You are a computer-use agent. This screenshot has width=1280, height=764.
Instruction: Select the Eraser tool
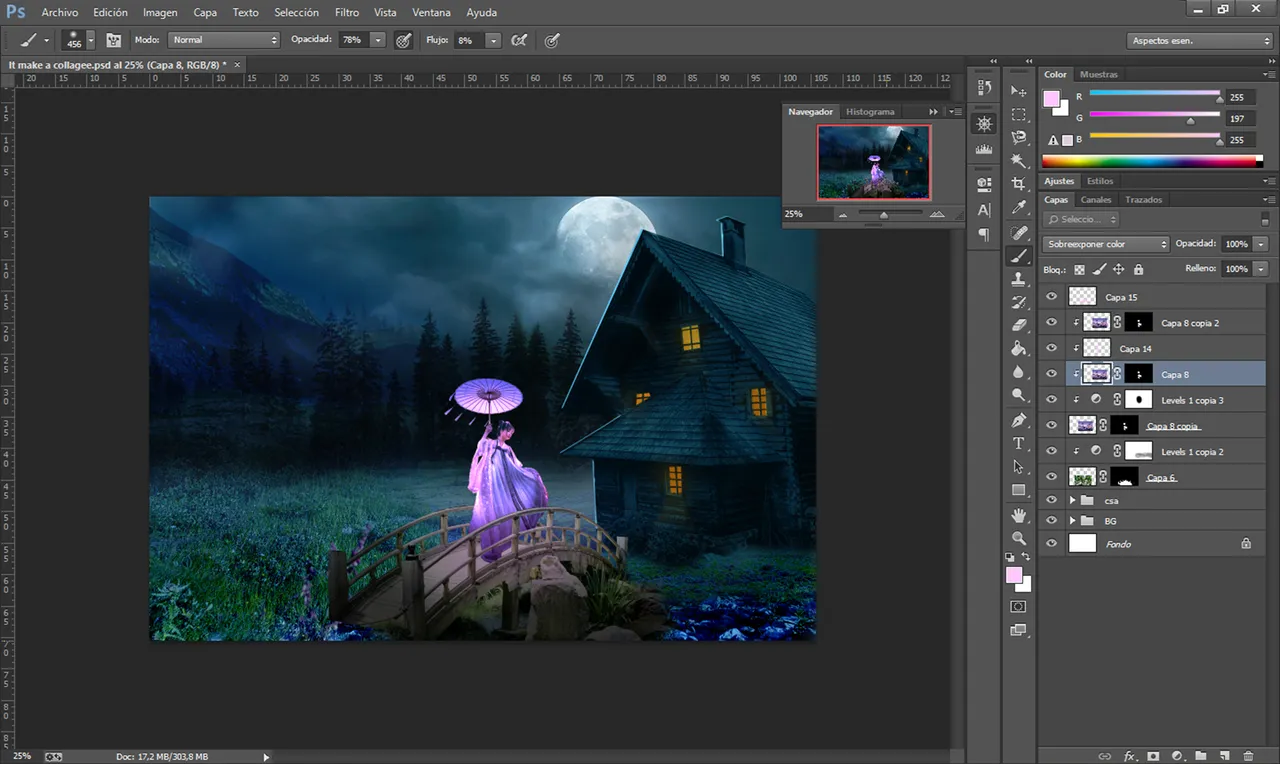[x=1019, y=325]
